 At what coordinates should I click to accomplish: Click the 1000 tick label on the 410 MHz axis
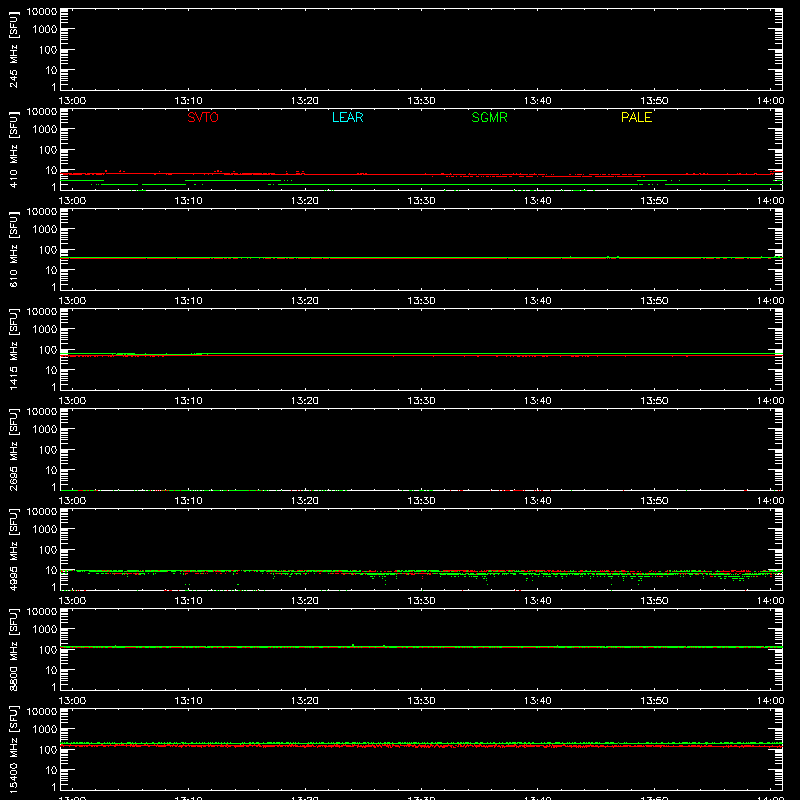click(45, 130)
